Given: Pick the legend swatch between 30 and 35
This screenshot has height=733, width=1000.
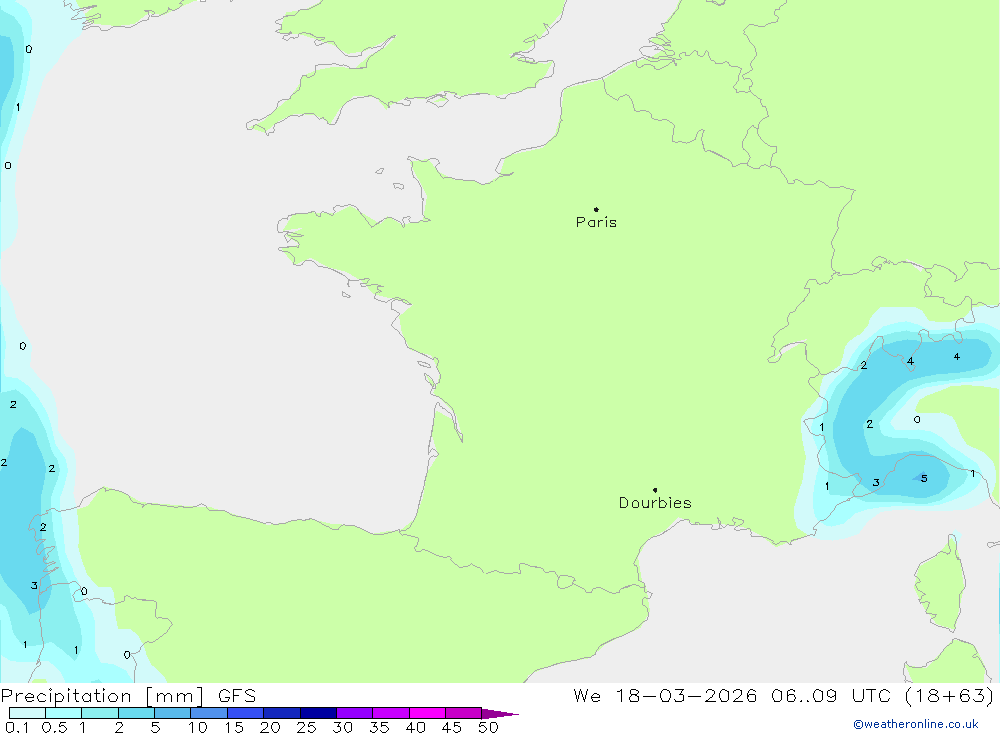Looking at the screenshot, I should (x=355, y=713).
